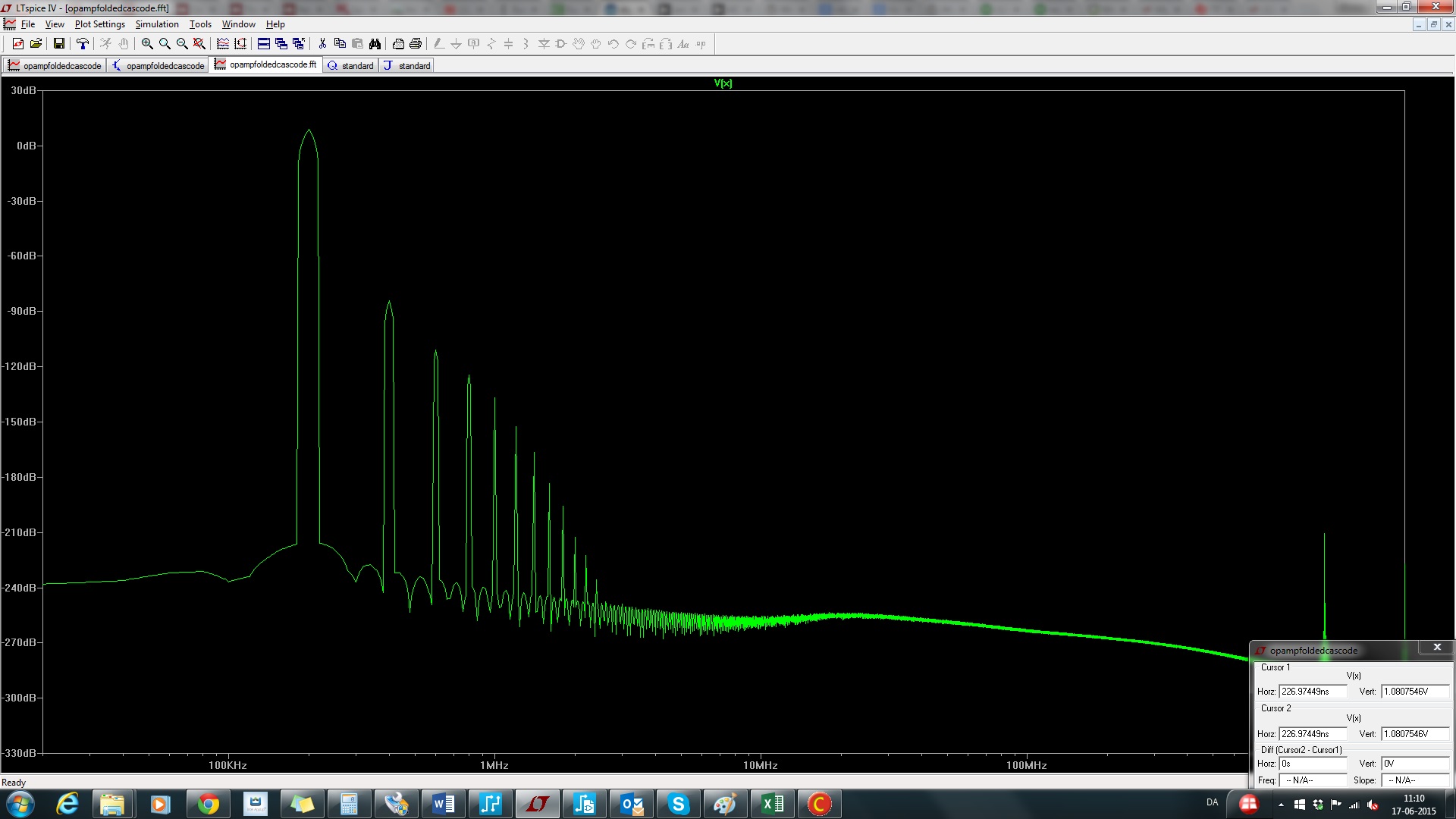The image size is (1456, 819).
Task: Tile windows horizontally icon
Action: pyautogui.click(x=264, y=44)
